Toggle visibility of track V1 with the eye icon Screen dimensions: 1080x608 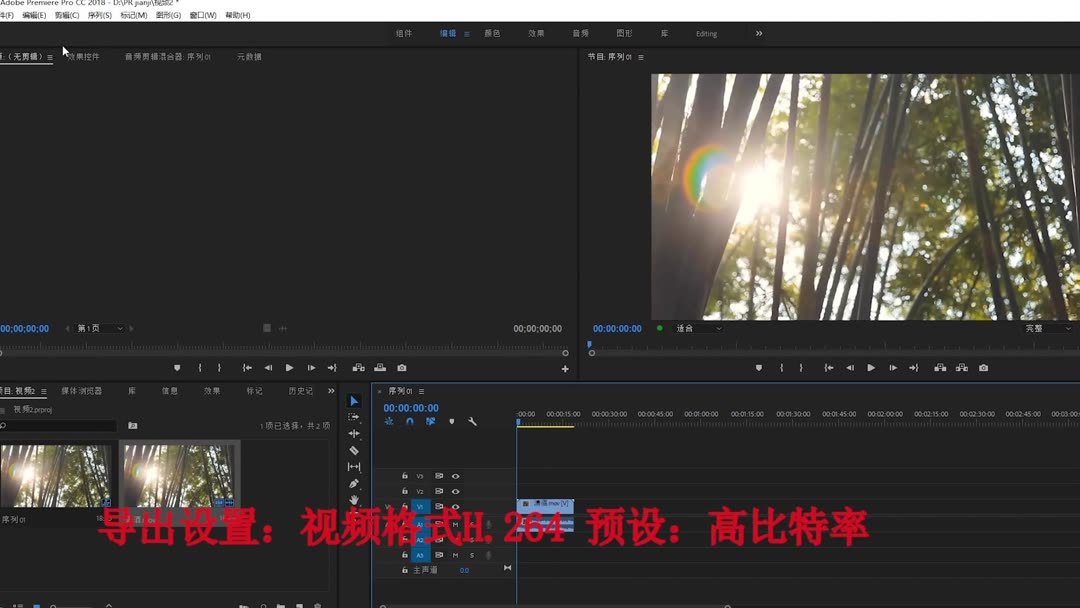455,507
